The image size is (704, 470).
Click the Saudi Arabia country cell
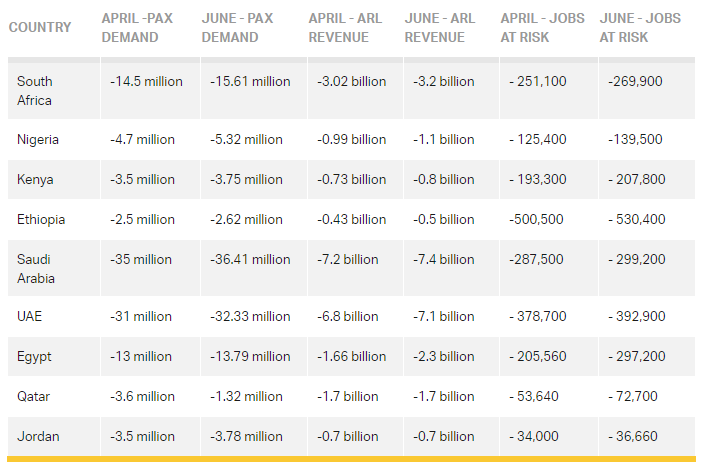tap(36, 268)
